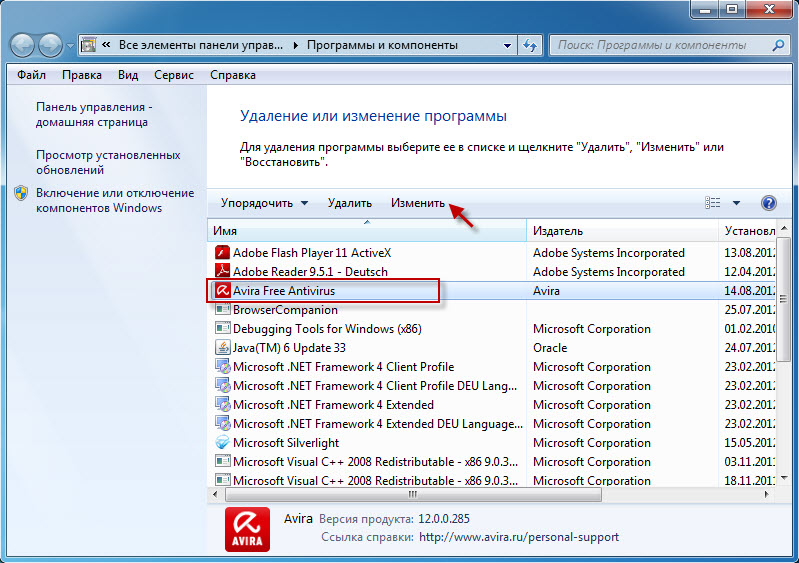Screen dimensions: 799x563
Task: Open the Сервис menu
Action: [x=174, y=75]
